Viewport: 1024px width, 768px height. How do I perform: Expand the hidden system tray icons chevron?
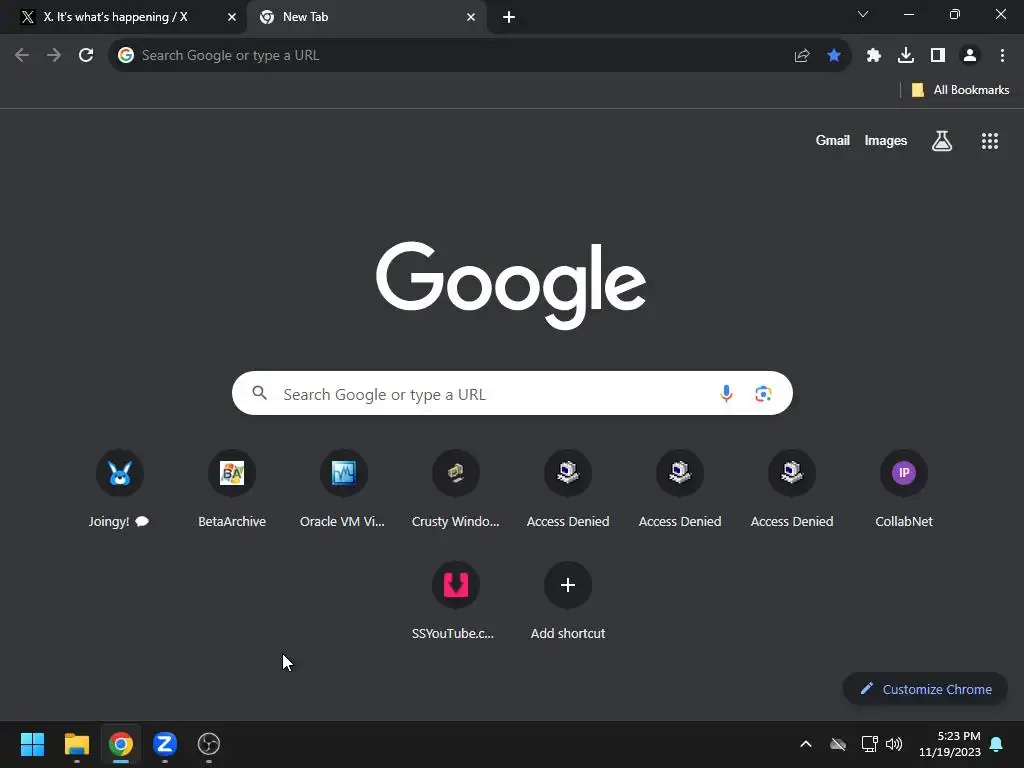pyautogui.click(x=806, y=744)
